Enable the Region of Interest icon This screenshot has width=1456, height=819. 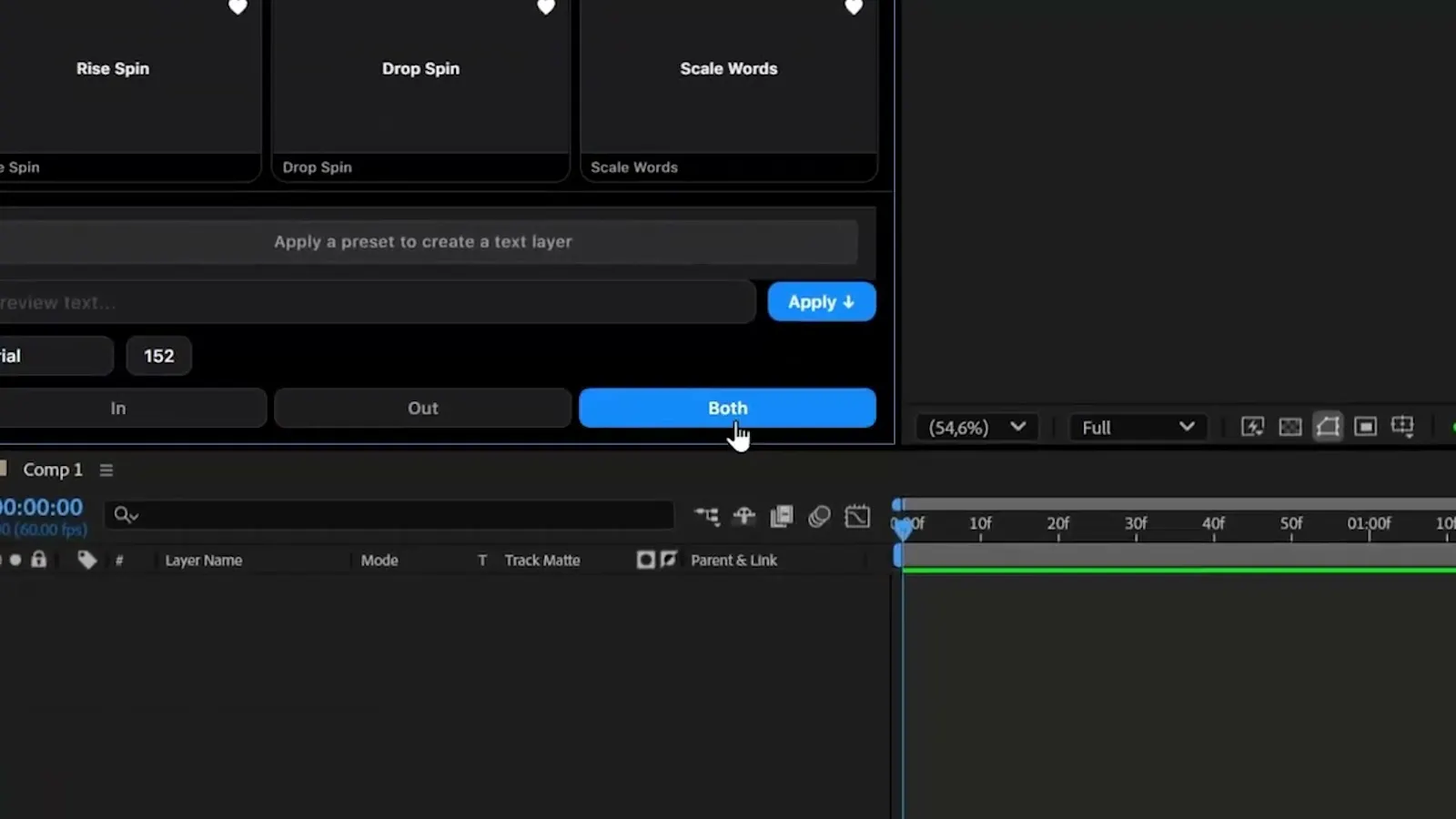pos(1365,427)
